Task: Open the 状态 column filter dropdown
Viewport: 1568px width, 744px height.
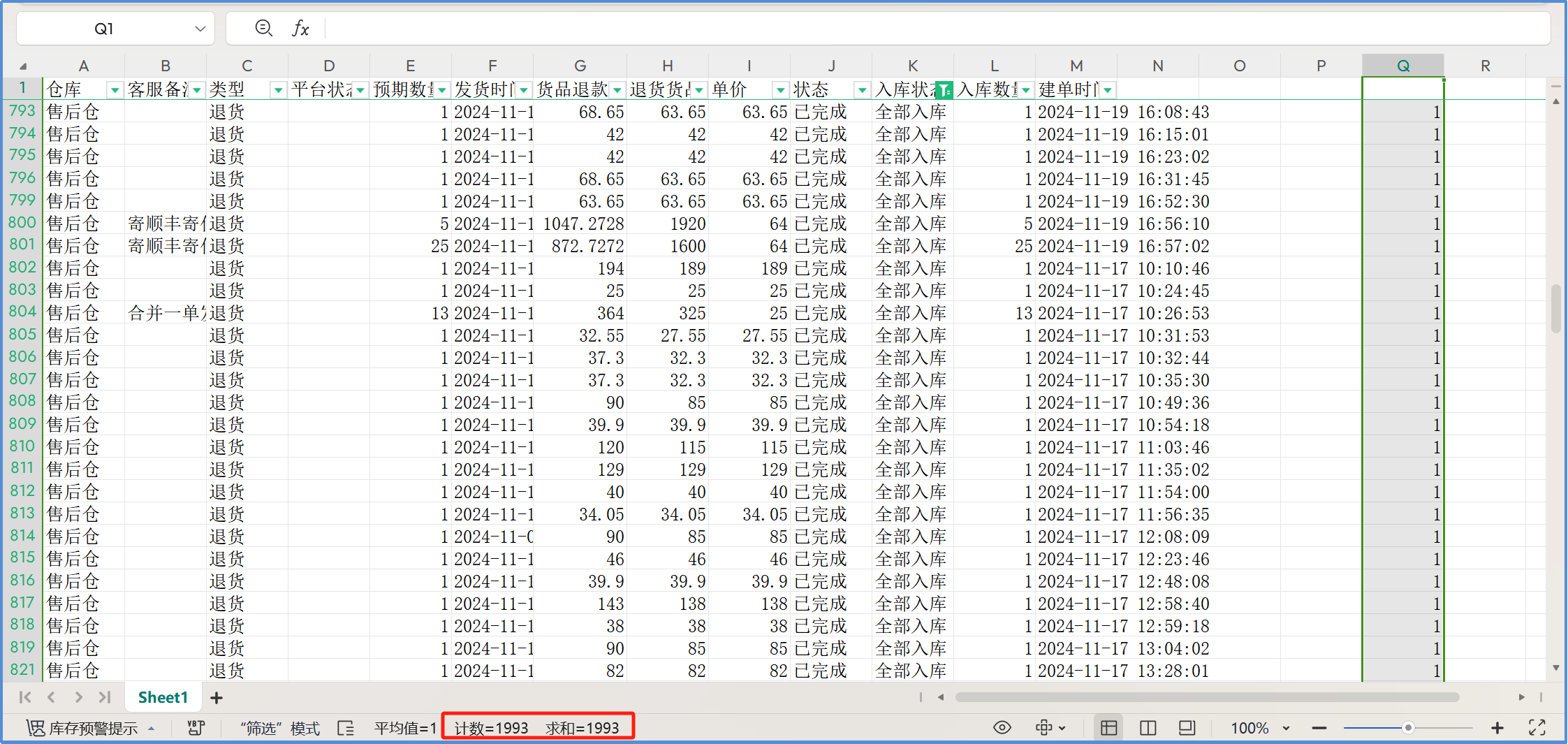Action: coord(863,89)
